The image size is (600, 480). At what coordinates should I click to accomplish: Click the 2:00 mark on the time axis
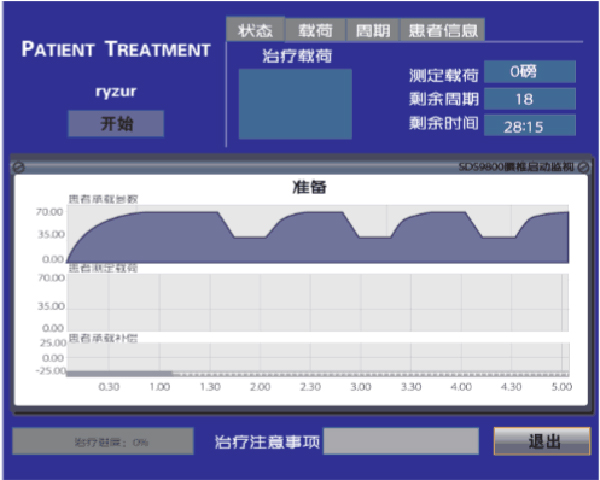click(x=259, y=386)
